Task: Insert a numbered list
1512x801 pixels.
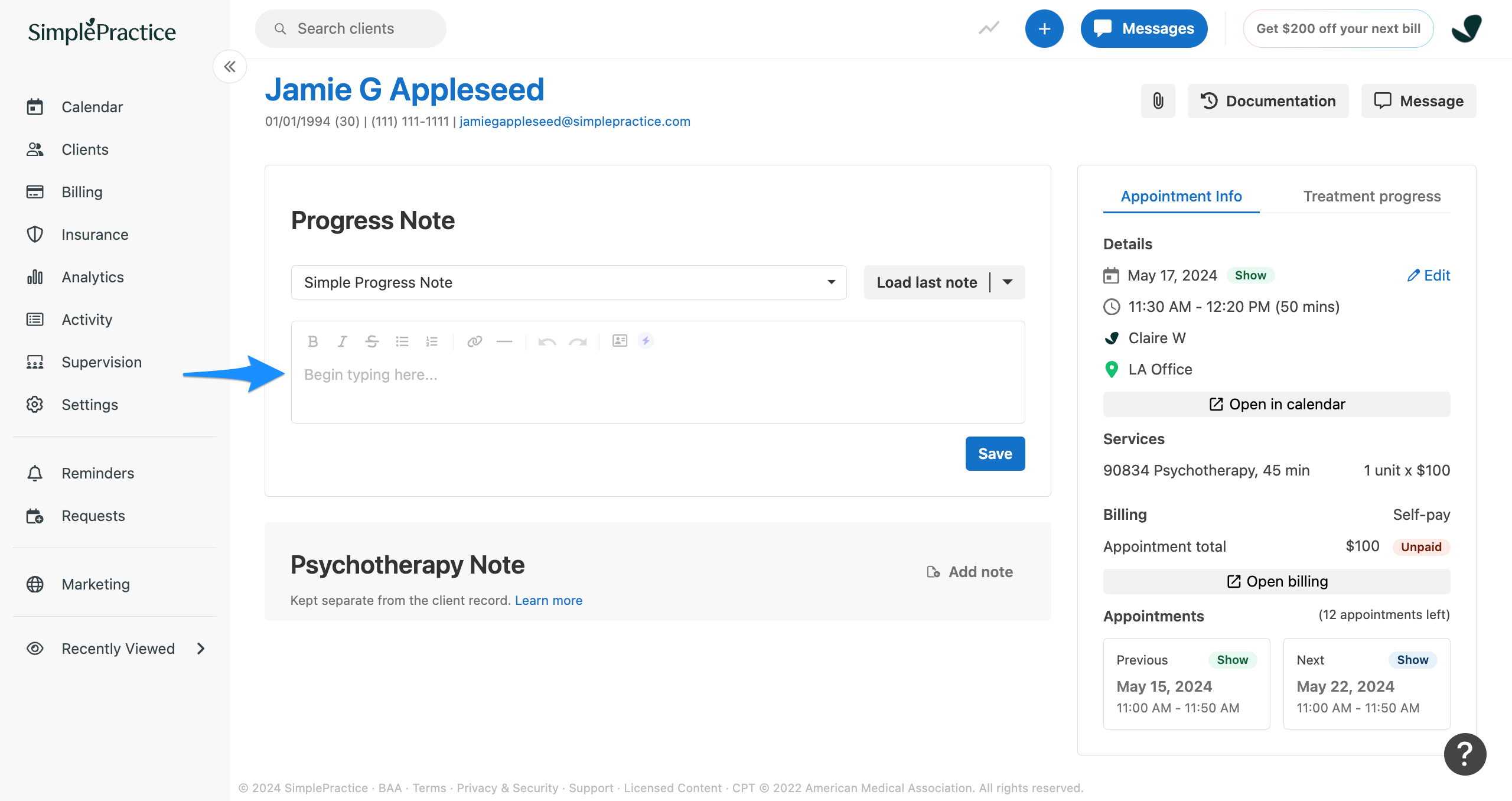Action: pos(432,341)
